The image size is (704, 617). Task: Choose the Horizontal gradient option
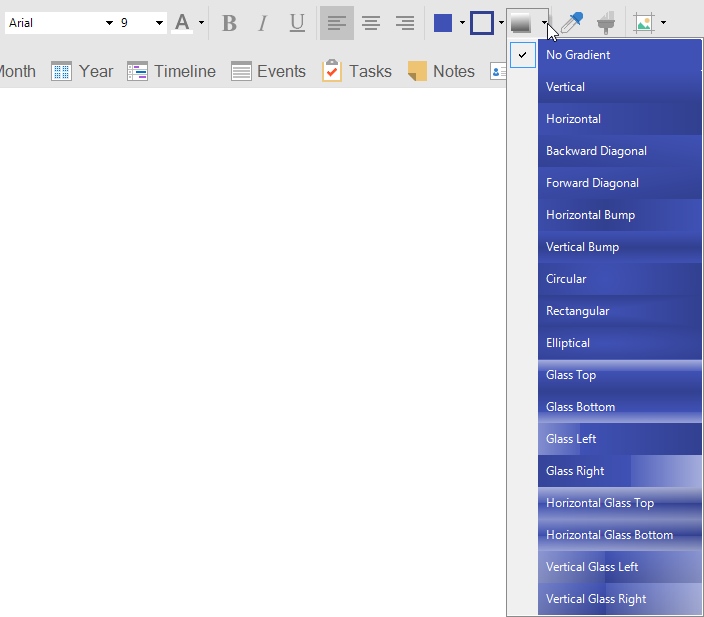click(x=620, y=119)
